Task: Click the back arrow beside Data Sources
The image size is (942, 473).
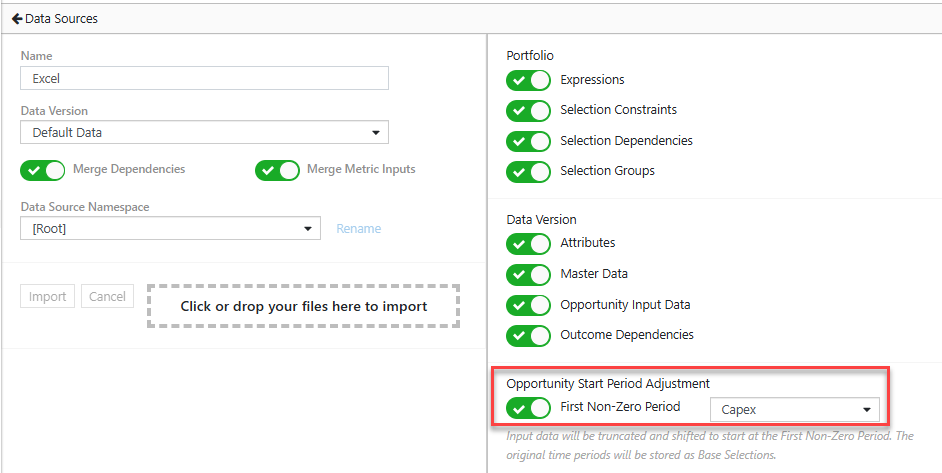Action: 17,19
